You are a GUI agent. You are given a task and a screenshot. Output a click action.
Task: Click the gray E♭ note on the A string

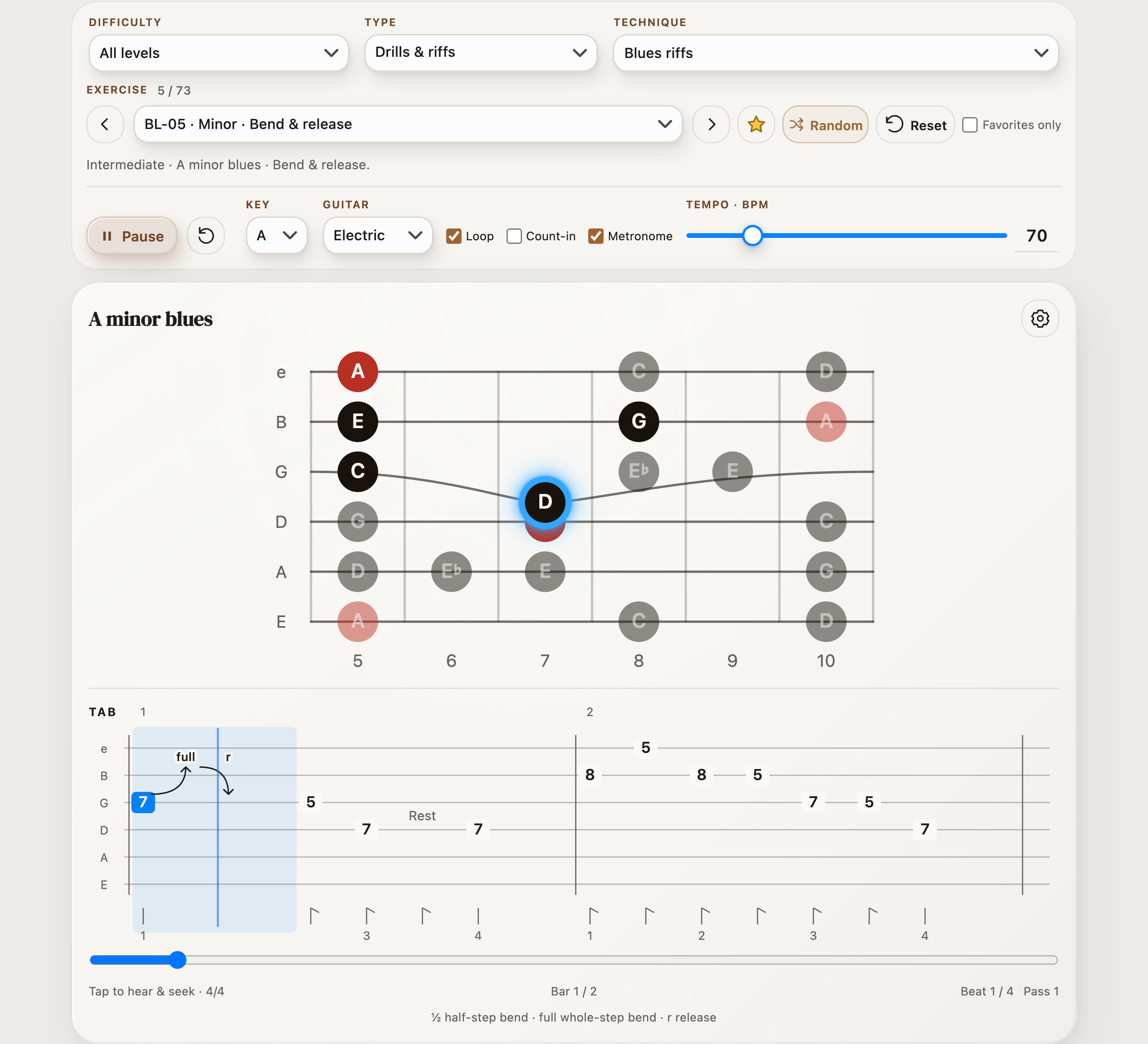pos(451,571)
